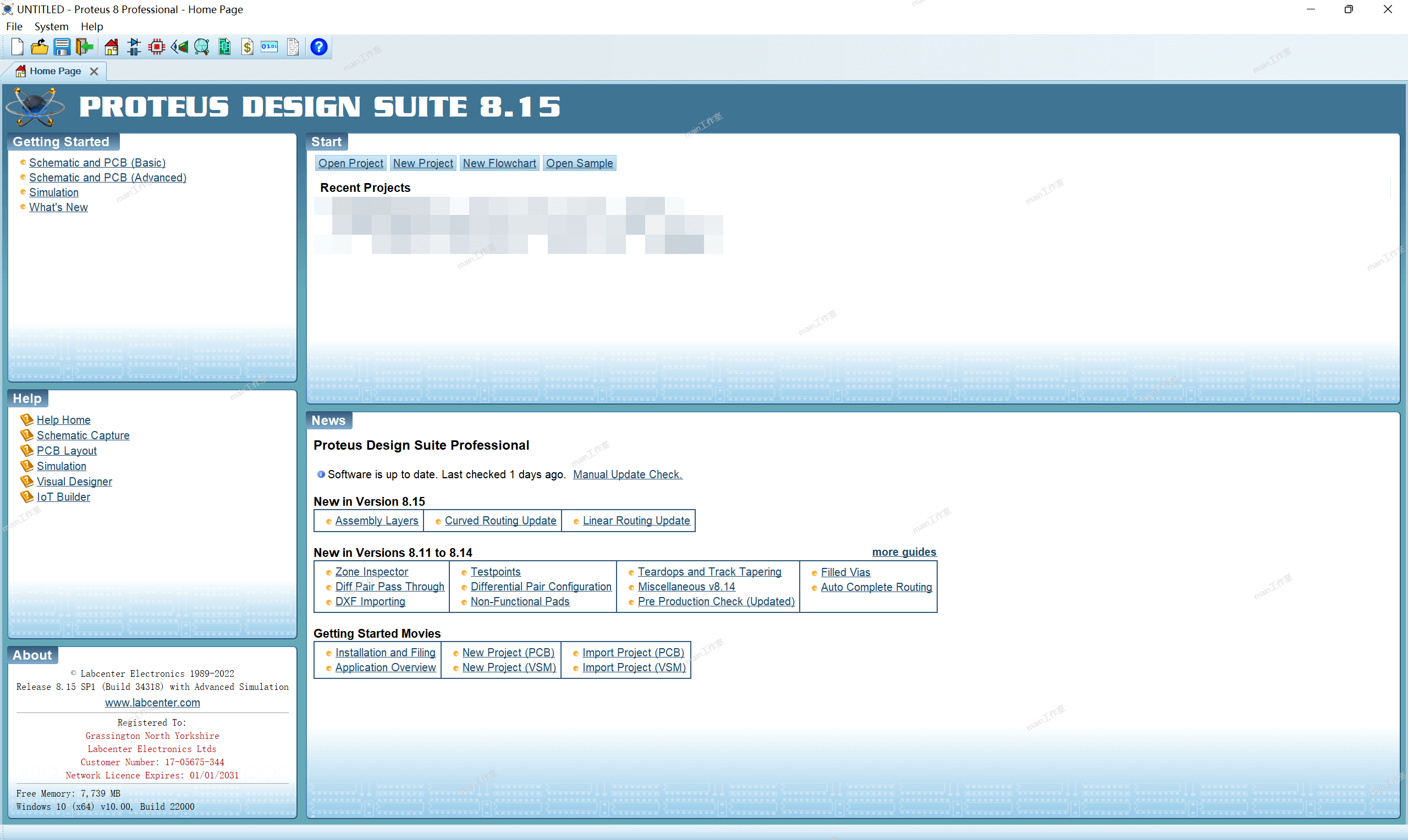Click the Close Project door icon

(84, 47)
